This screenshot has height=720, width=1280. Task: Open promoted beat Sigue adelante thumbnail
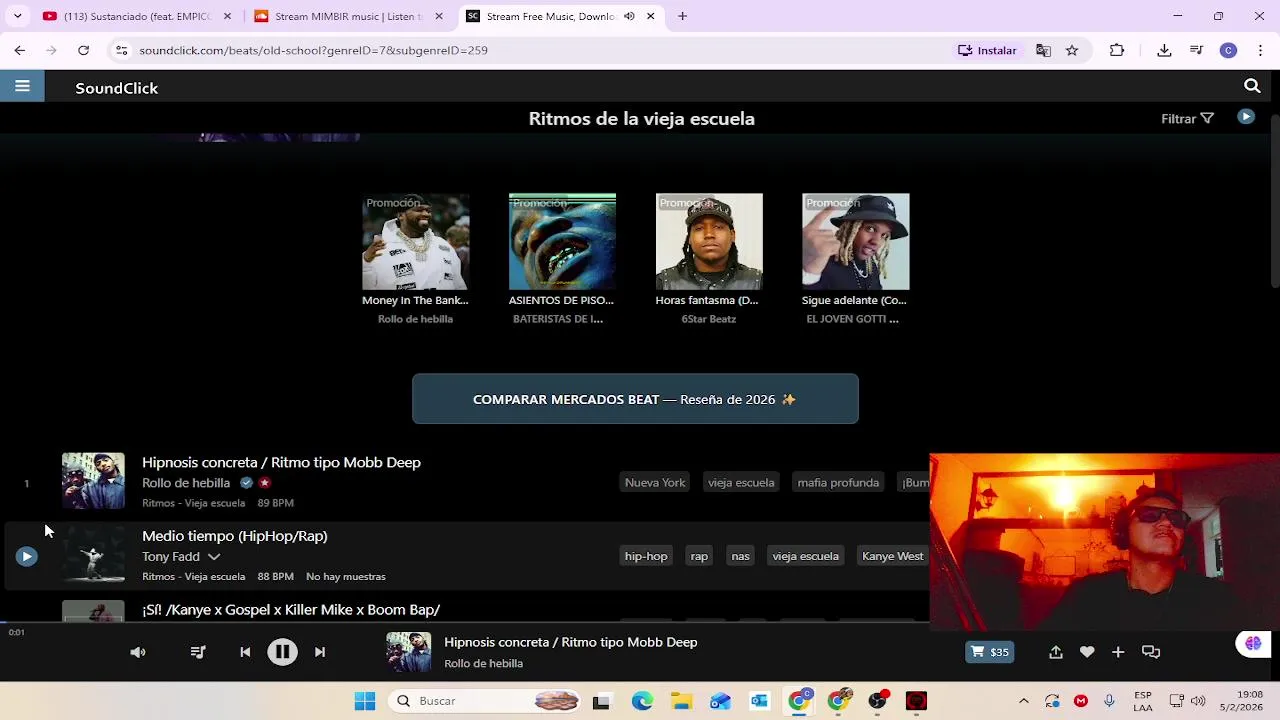point(856,241)
